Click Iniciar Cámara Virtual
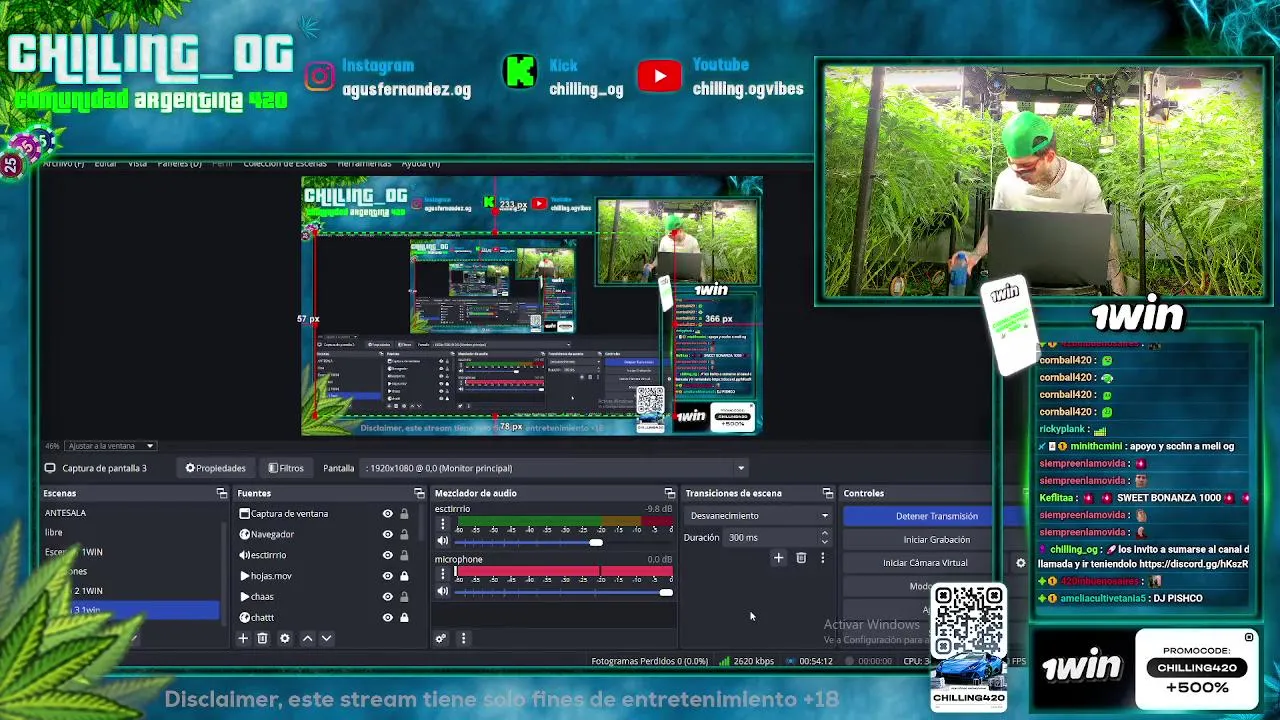Image resolution: width=1280 pixels, height=720 pixels. pyautogui.click(x=925, y=563)
